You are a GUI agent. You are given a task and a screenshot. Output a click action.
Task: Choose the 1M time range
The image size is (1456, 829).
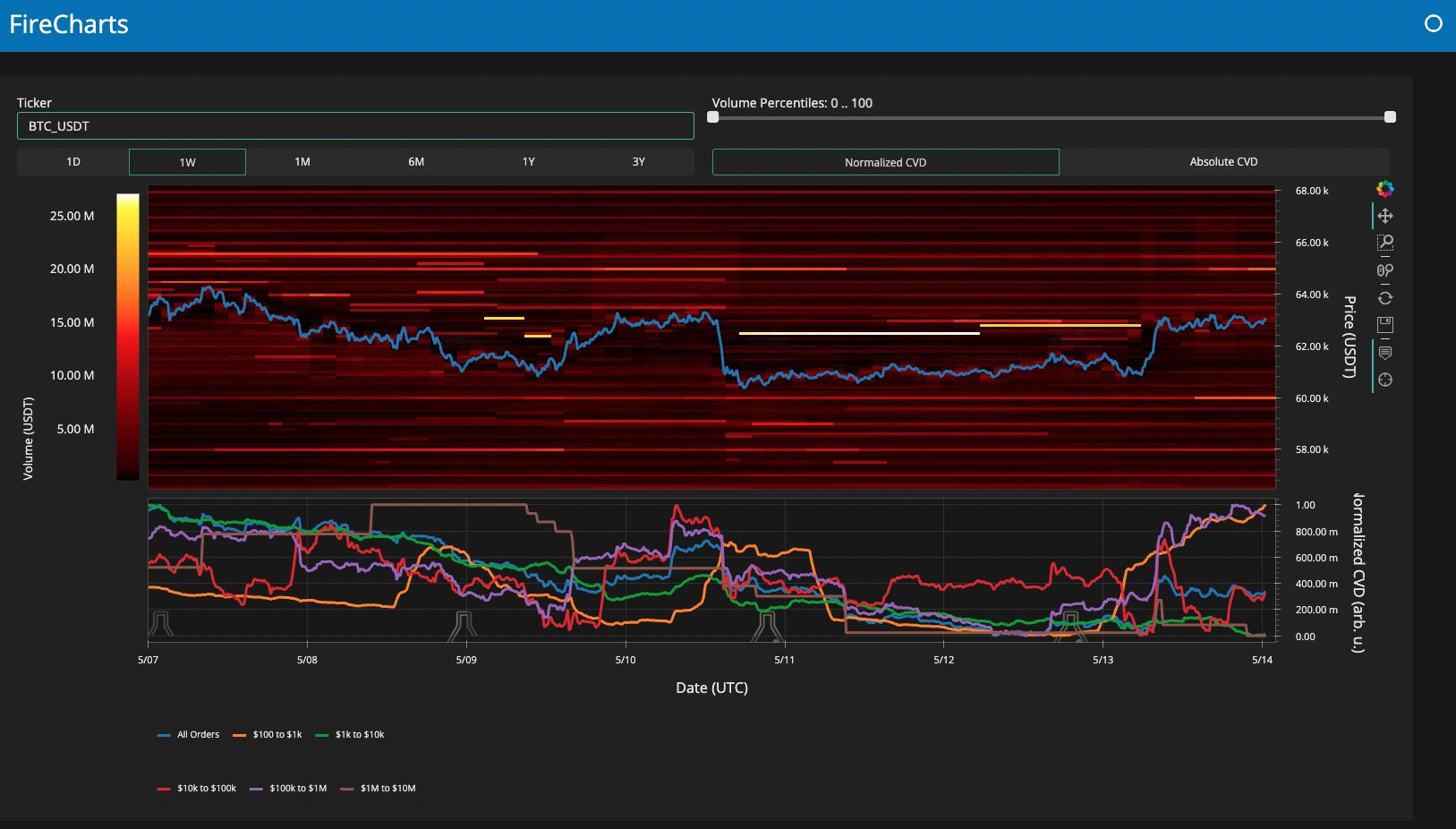pos(302,162)
